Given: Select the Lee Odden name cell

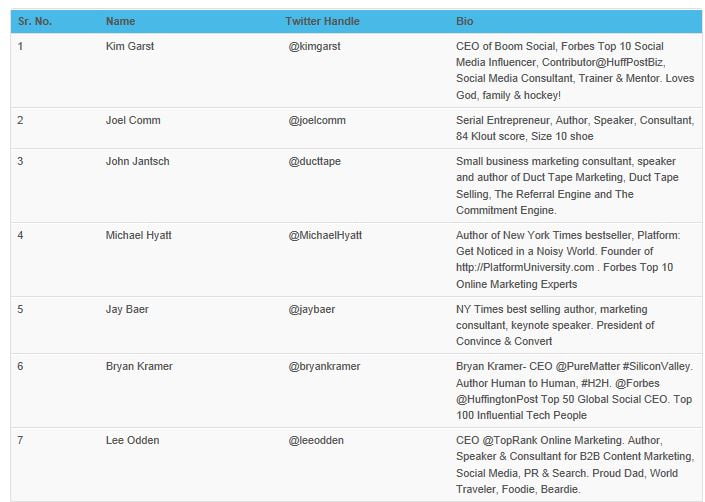Looking at the screenshot, I should coord(131,440).
